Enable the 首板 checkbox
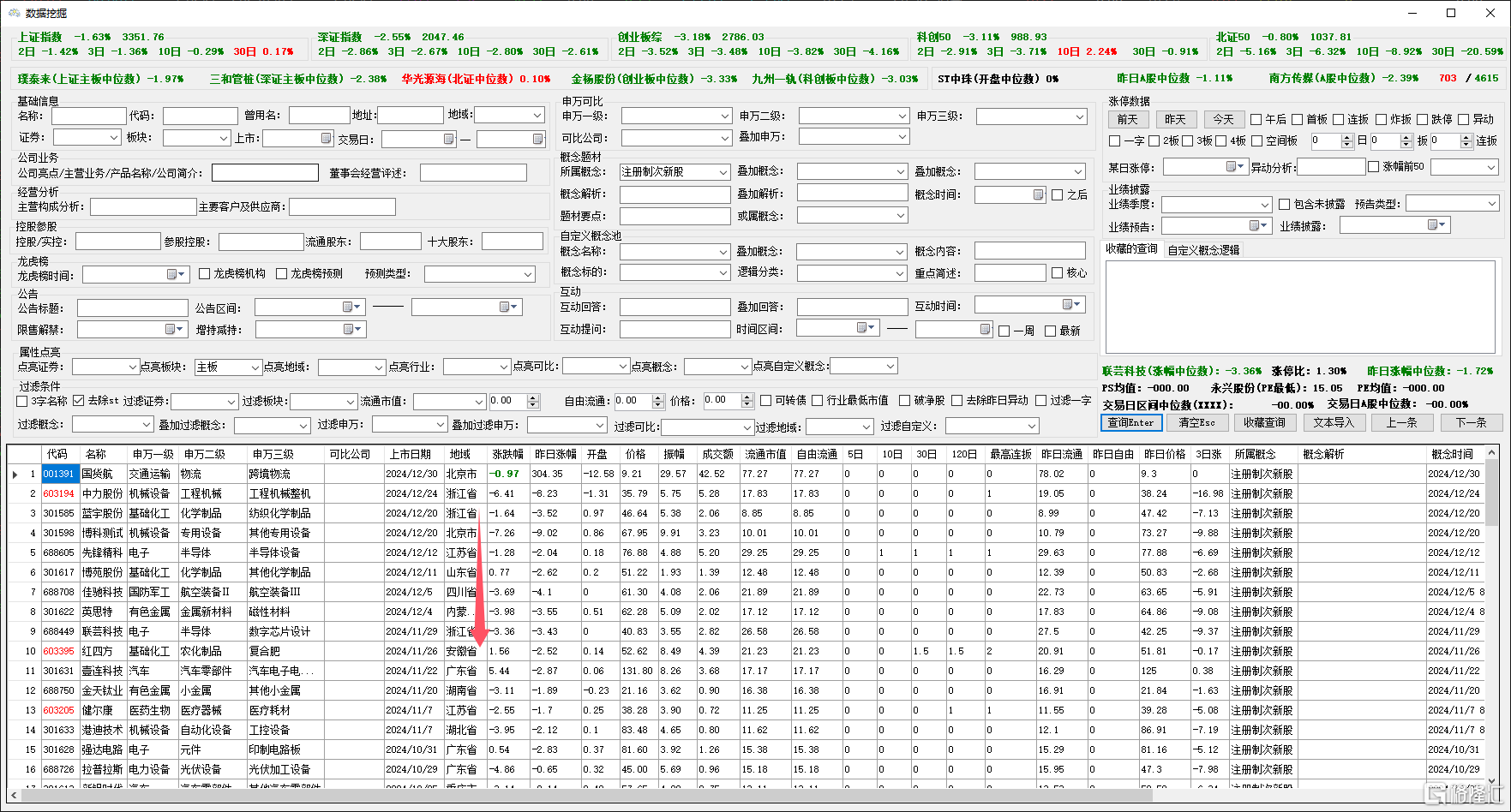 click(1298, 120)
